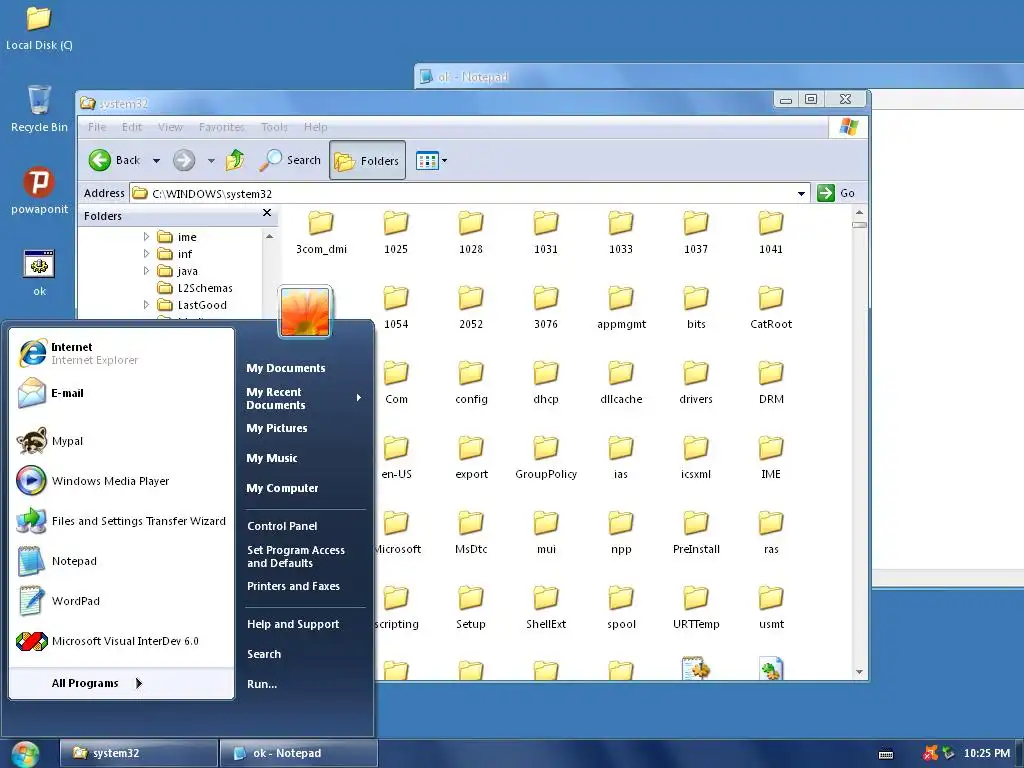The image size is (1024, 768).
Task: Select the drivers folder
Action: [x=696, y=383]
